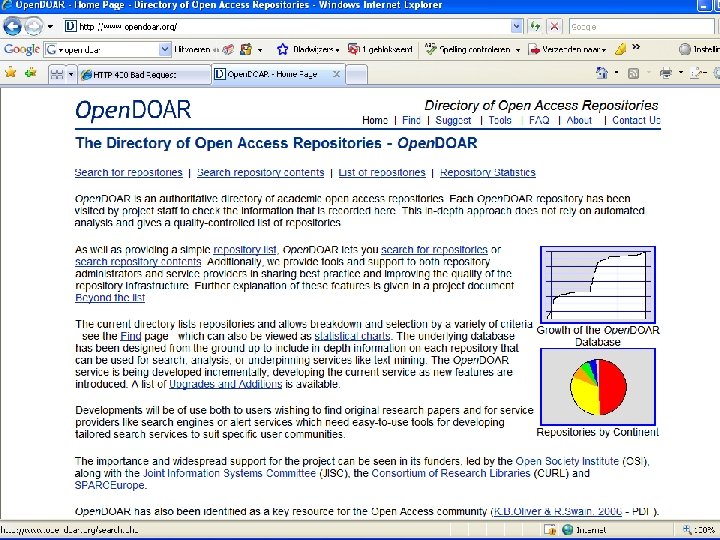The height and width of the screenshot is (540, 720).
Task: Follow the Beyond the list link
Action: pyautogui.click(x=110, y=298)
